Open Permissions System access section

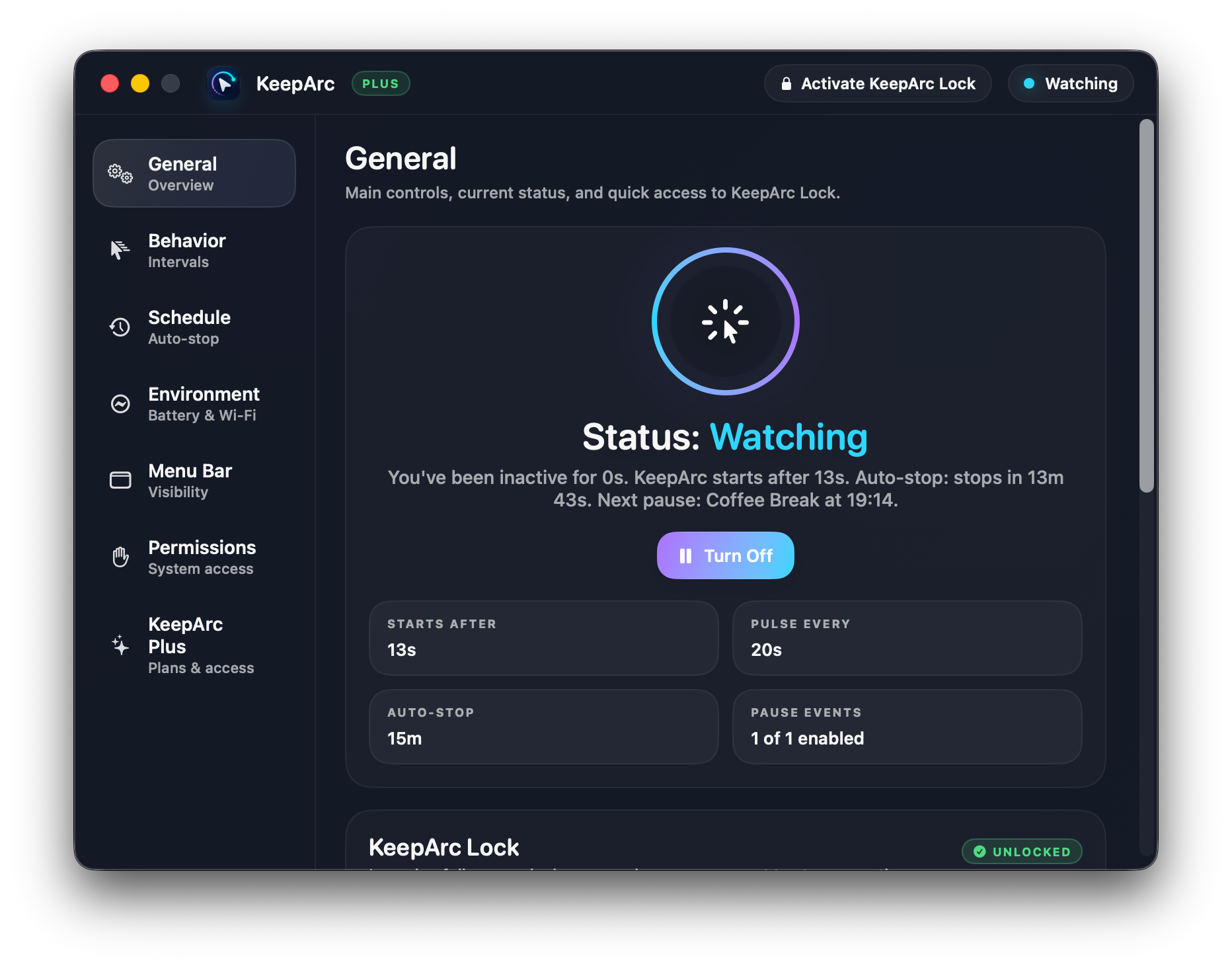(194, 557)
